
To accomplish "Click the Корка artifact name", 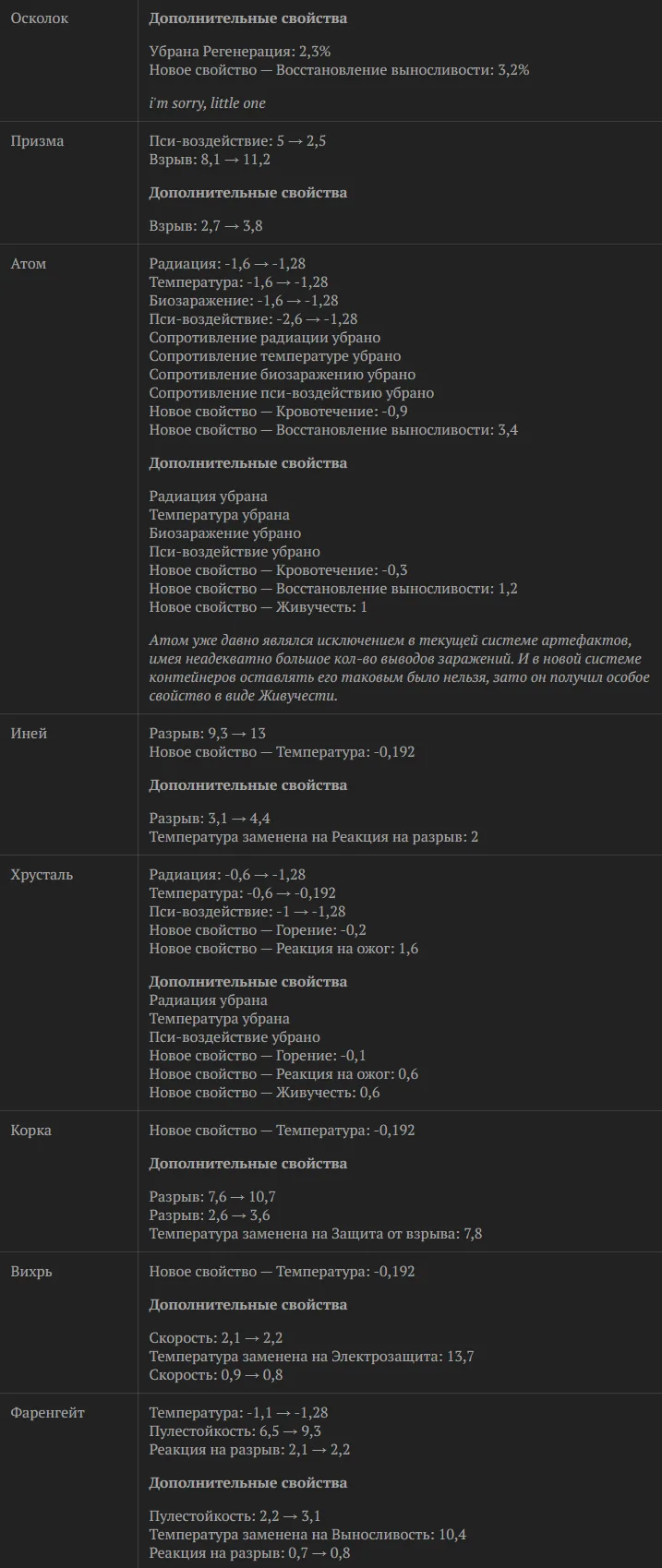I will (x=30, y=1131).
